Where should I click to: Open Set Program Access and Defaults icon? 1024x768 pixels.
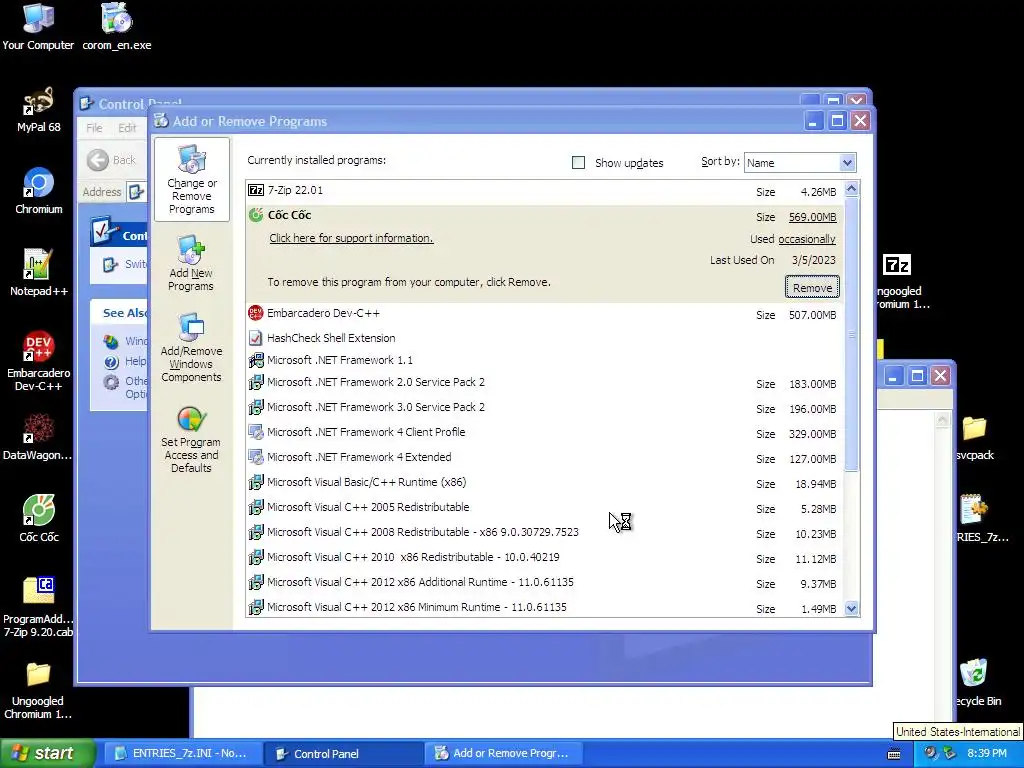191,440
